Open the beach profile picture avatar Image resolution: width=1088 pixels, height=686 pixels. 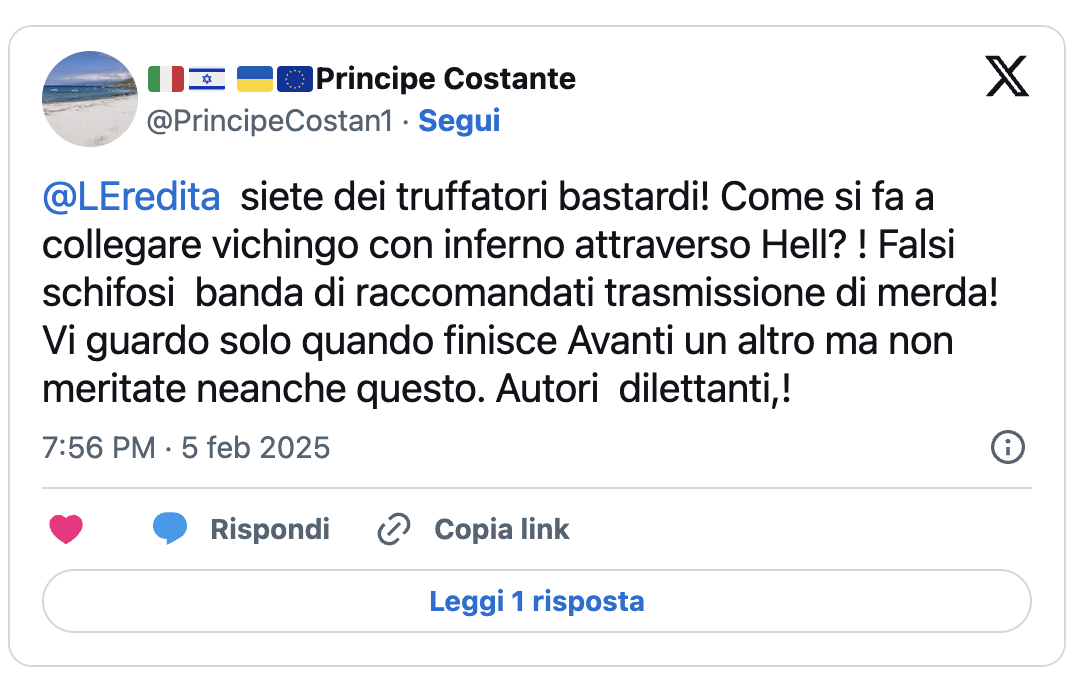tap(90, 99)
